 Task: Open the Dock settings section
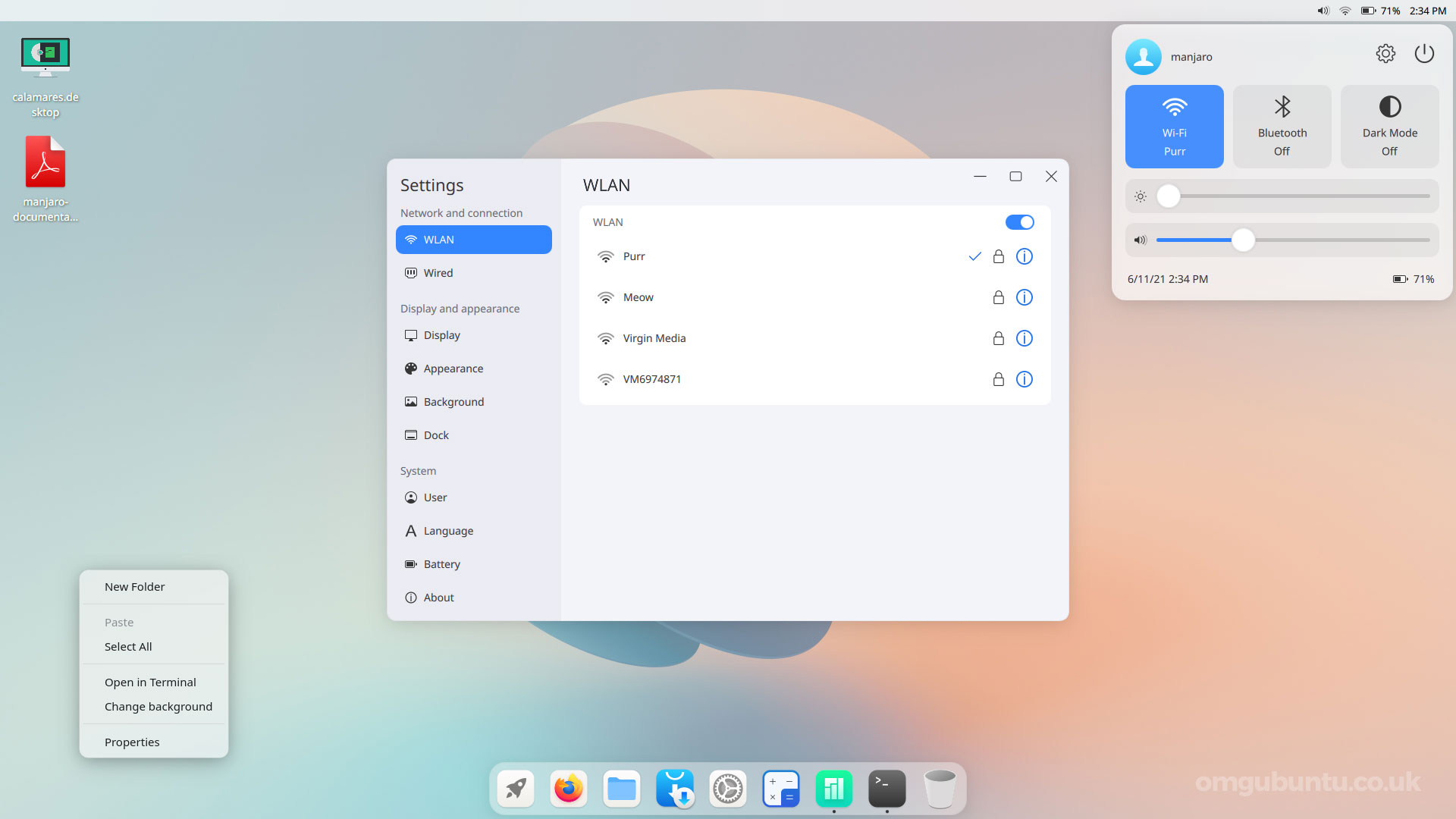[x=436, y=435]
